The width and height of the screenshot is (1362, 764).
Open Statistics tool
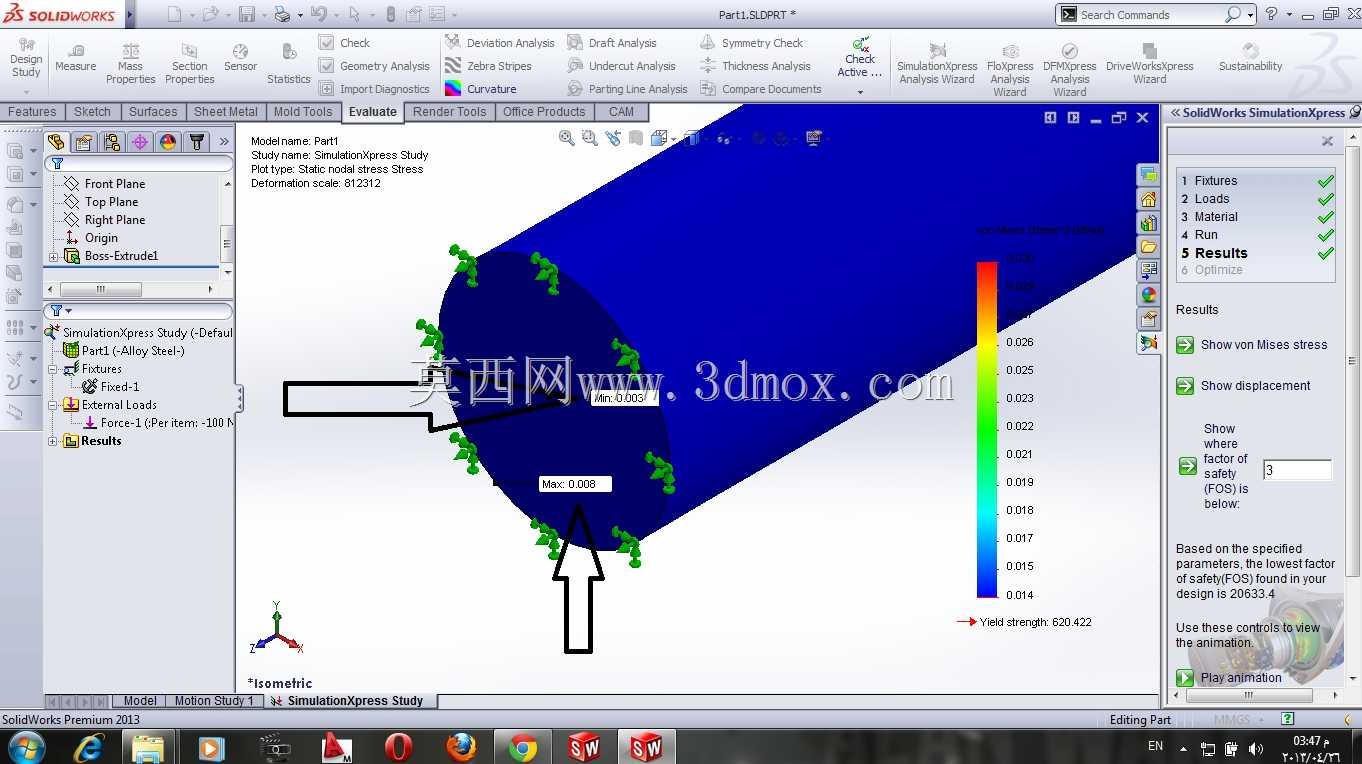(289, 63)
